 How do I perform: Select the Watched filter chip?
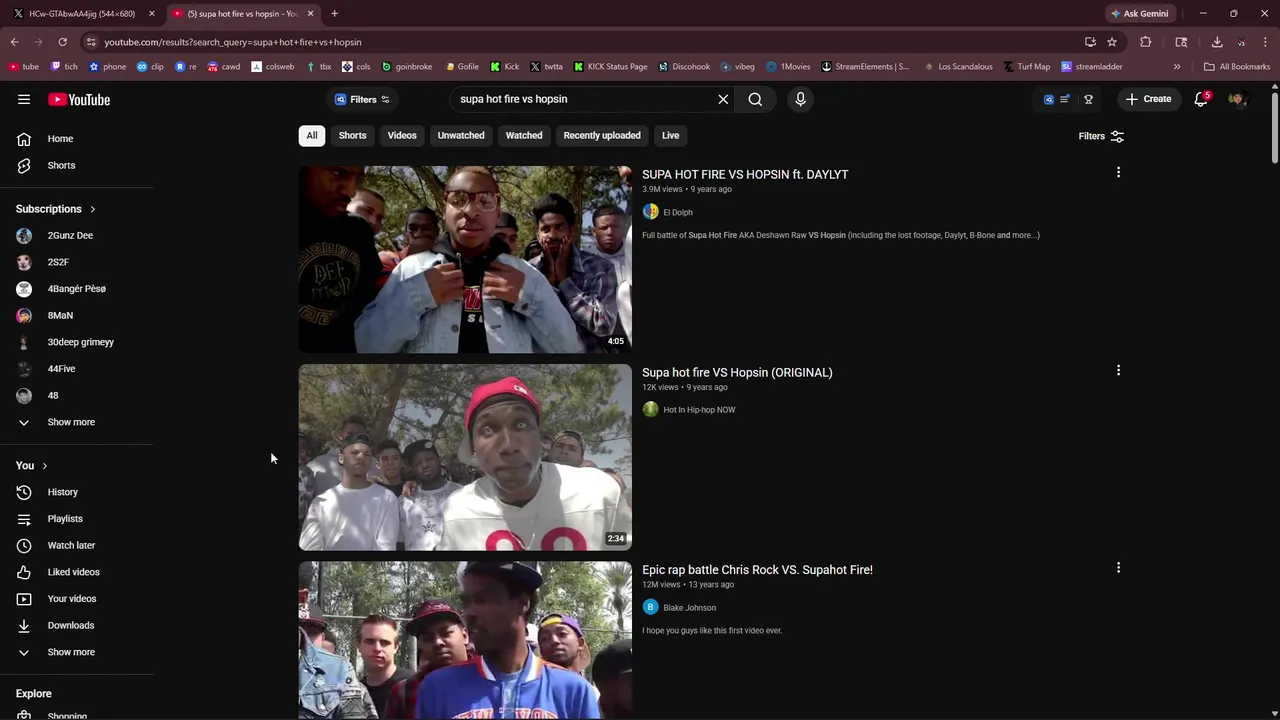click(524, 136)
